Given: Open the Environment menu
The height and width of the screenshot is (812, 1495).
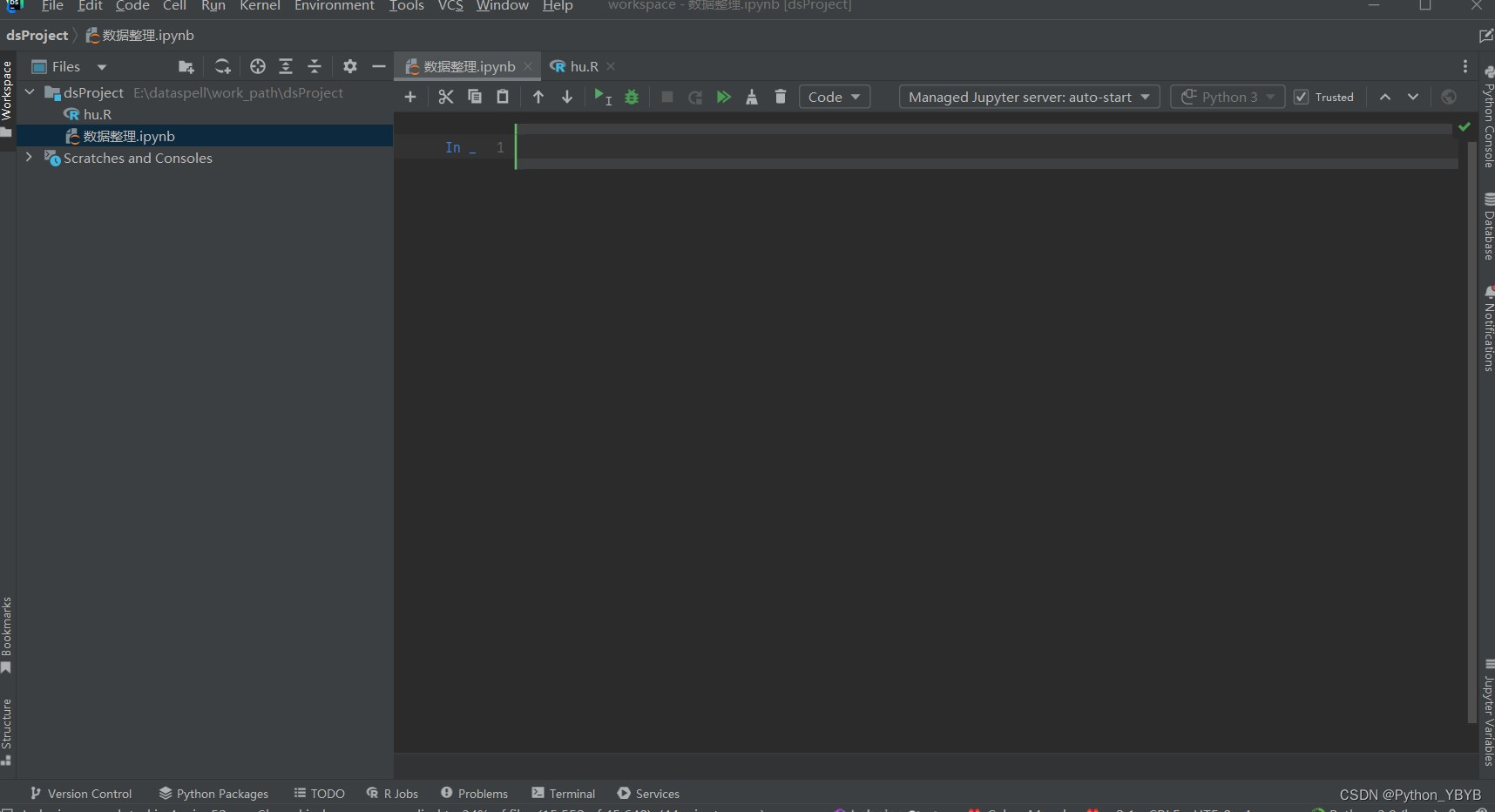Looking at the screenshot, I should [x=335, y=6].
